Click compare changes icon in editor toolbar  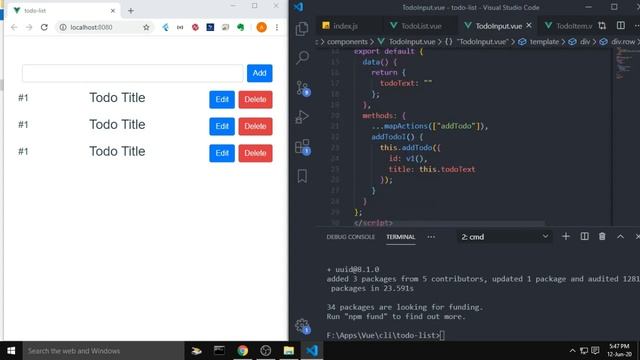coord(602,26)
